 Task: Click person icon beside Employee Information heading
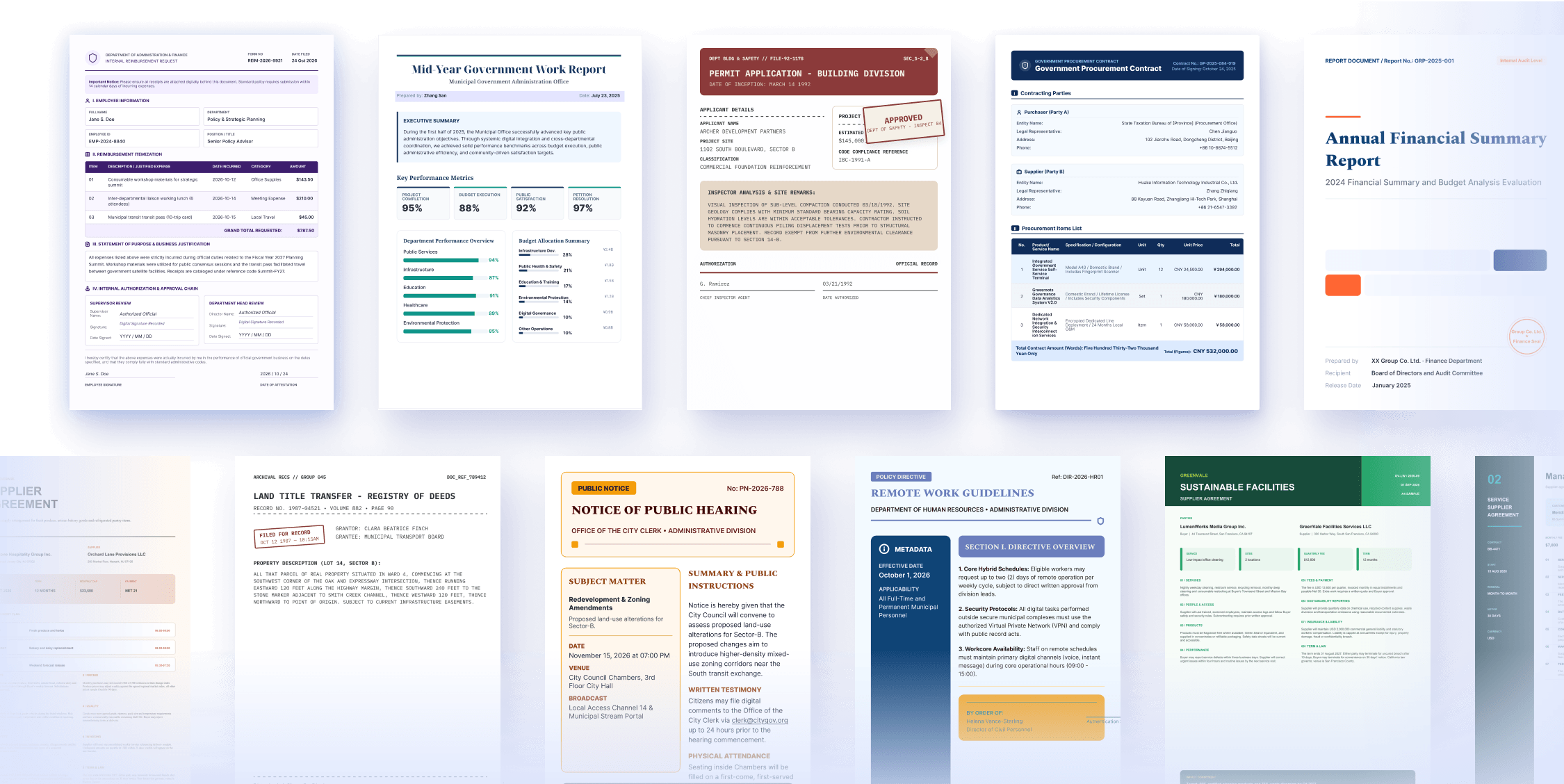click(88, 101)
